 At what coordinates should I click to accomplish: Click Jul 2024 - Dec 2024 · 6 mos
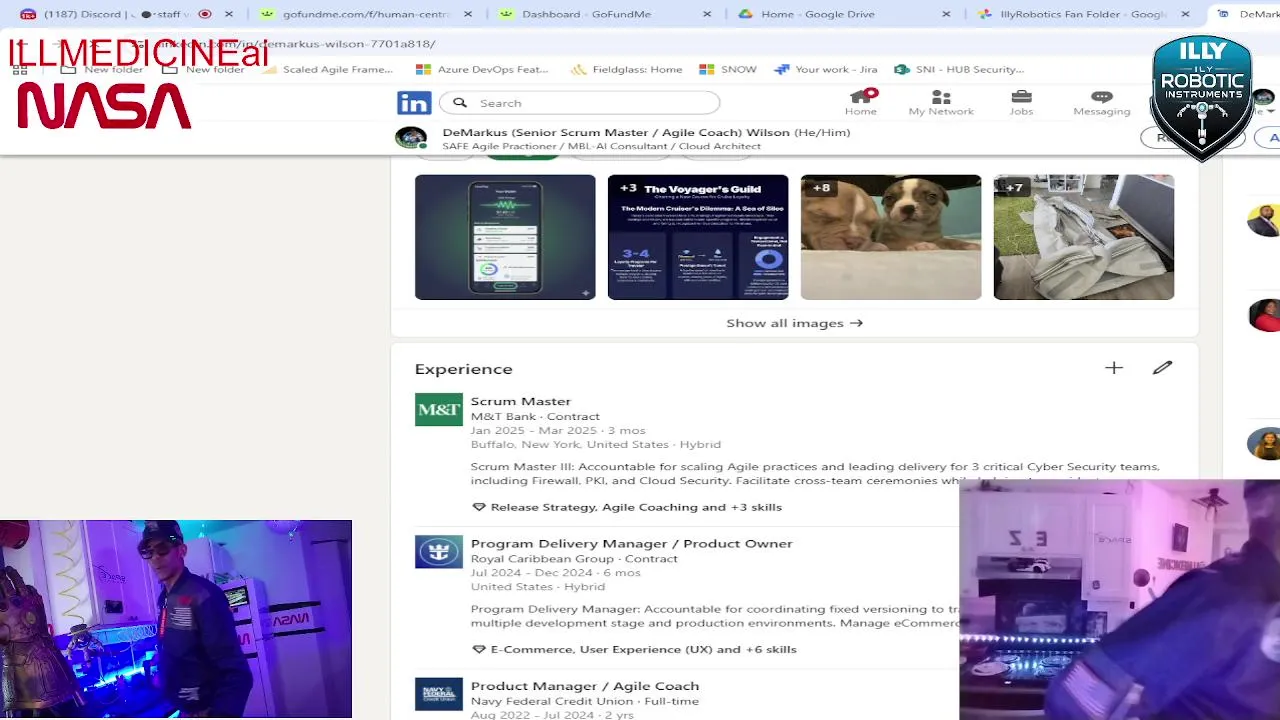pos(556,573)
